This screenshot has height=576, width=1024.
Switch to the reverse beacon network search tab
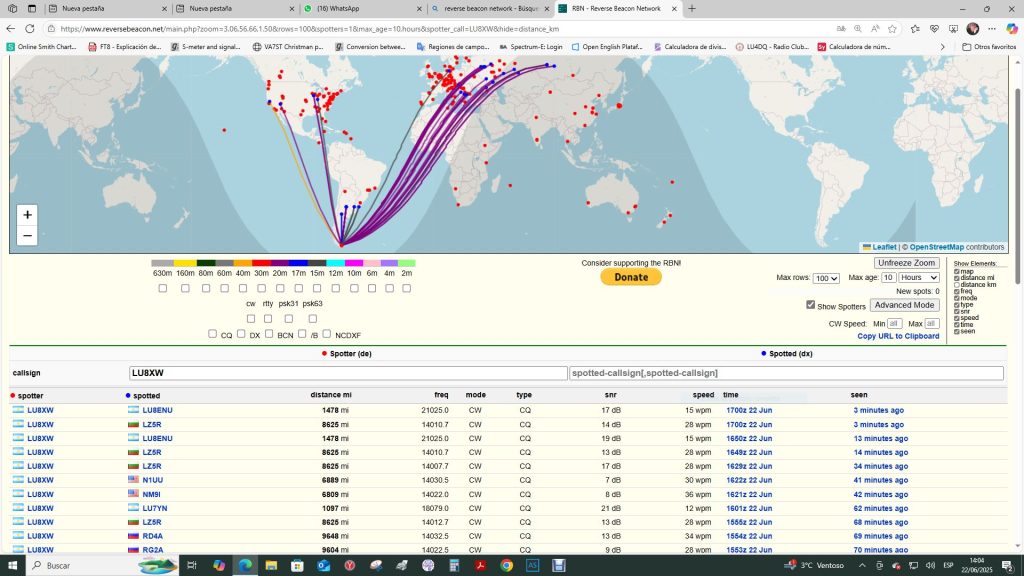485,8
